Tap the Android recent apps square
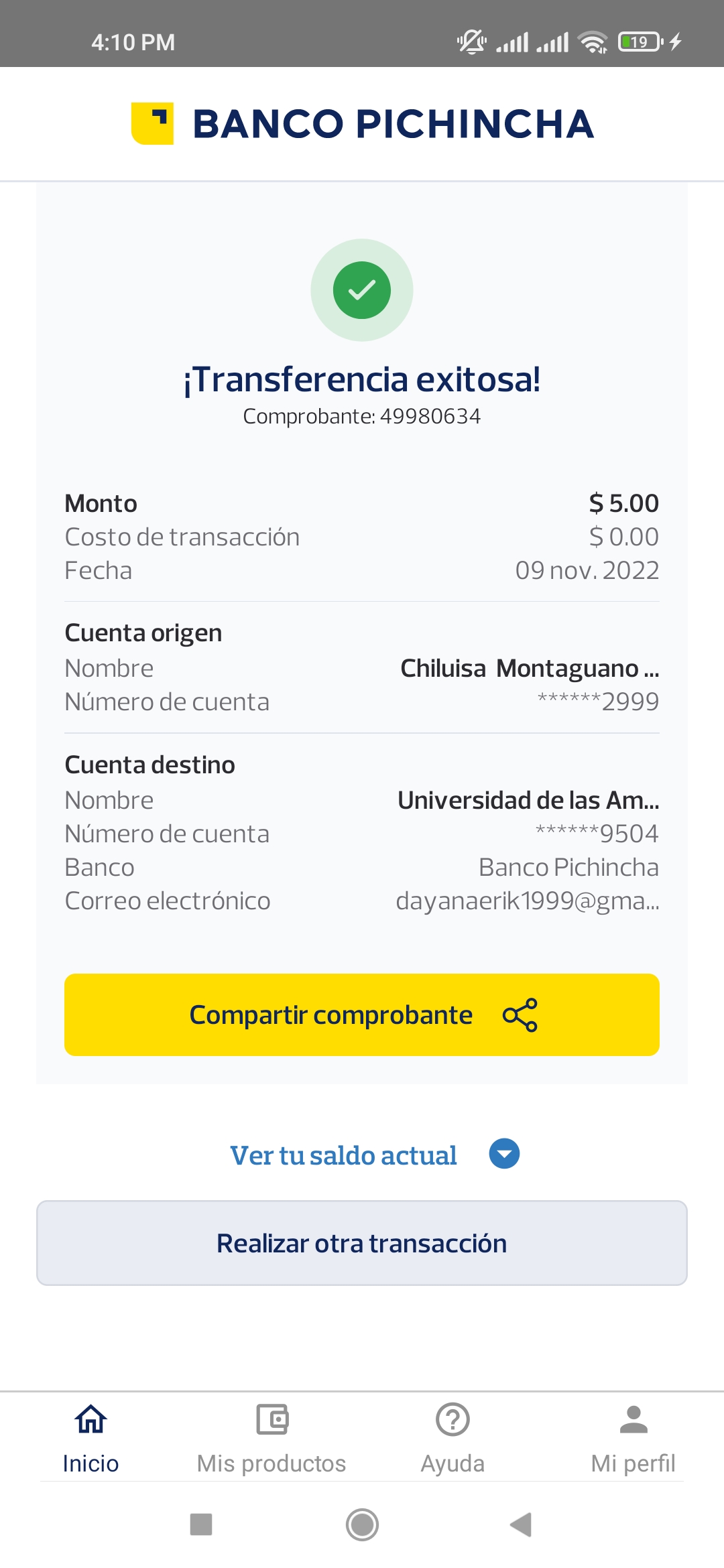 [x=201, y=1524]
